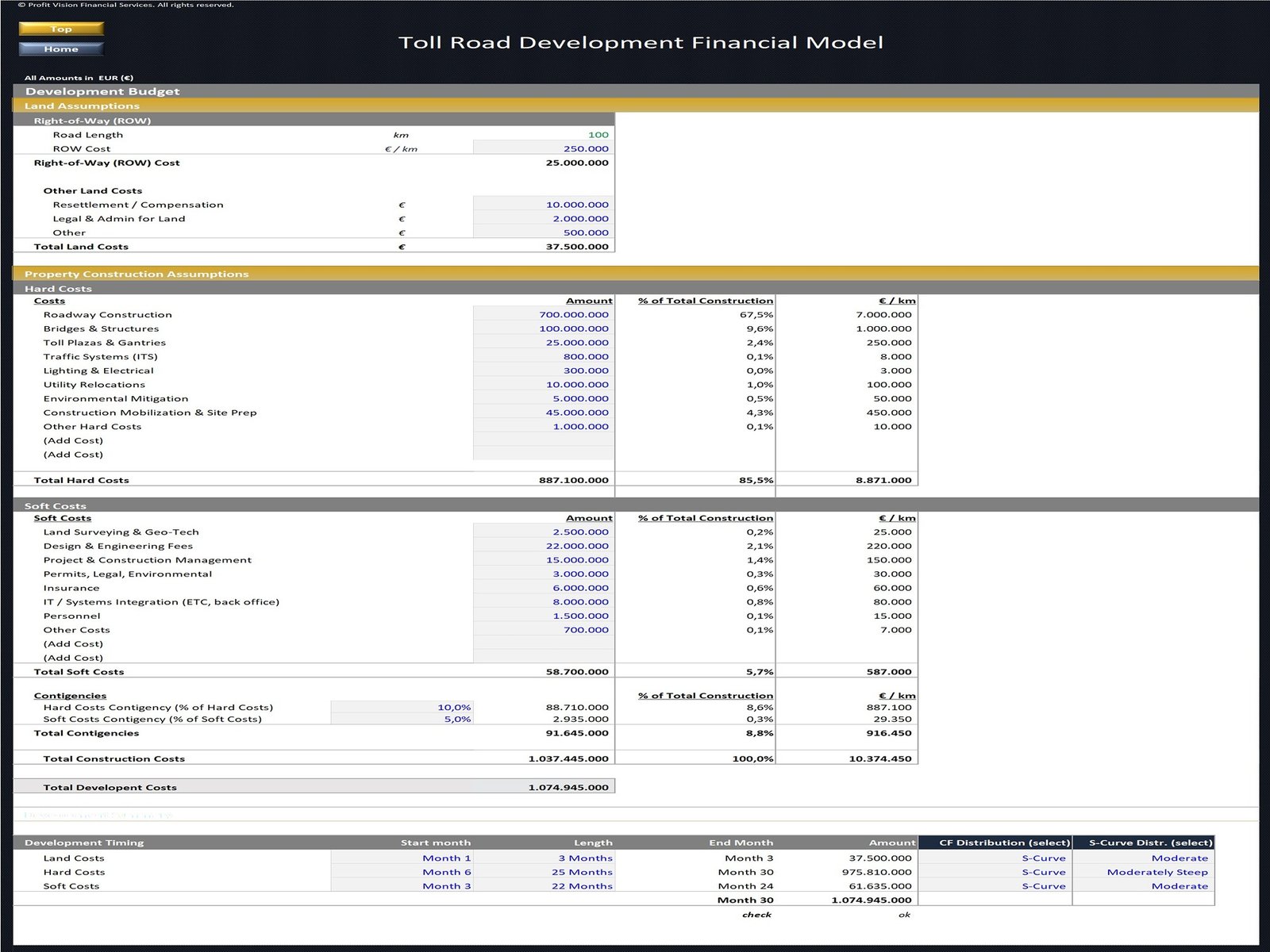1270x952 pixels.
Task: Open the Moderately Steep S-Curve selector
Action: pos(1143,872)
